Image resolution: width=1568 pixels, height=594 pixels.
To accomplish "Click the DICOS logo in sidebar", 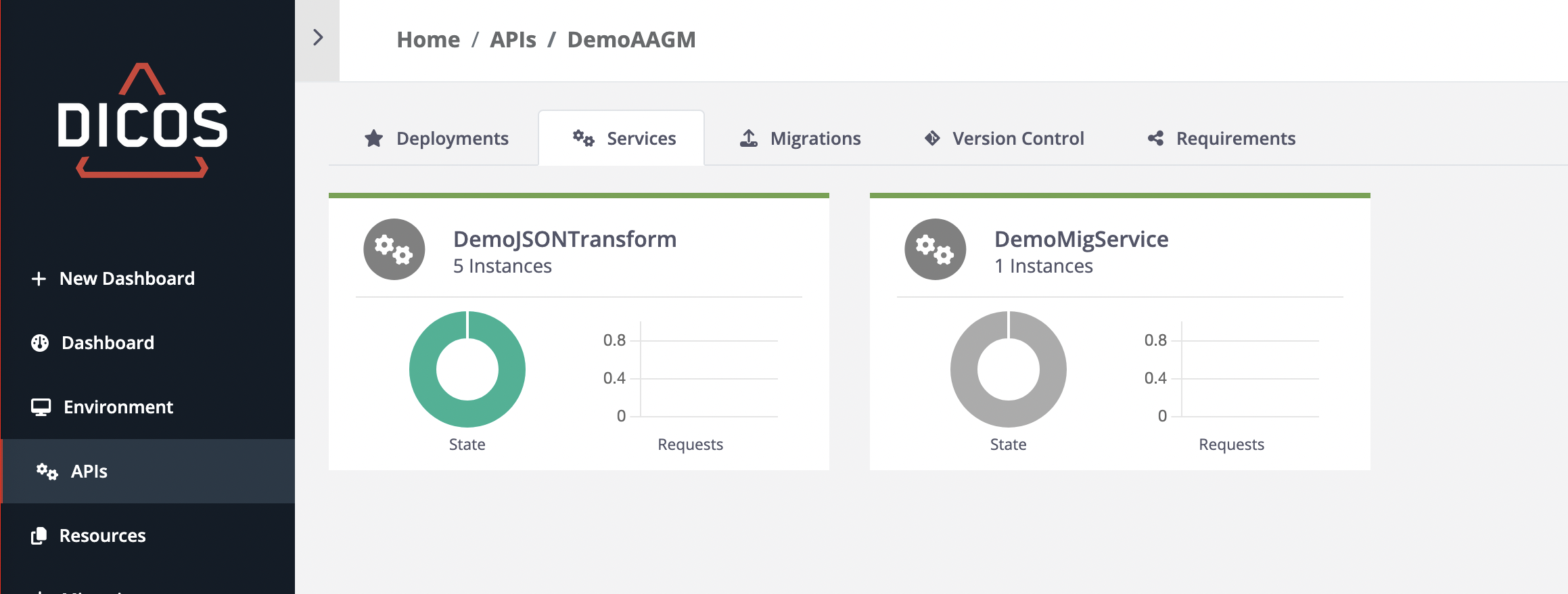I will pyautogui.click(x=142, y=122).
